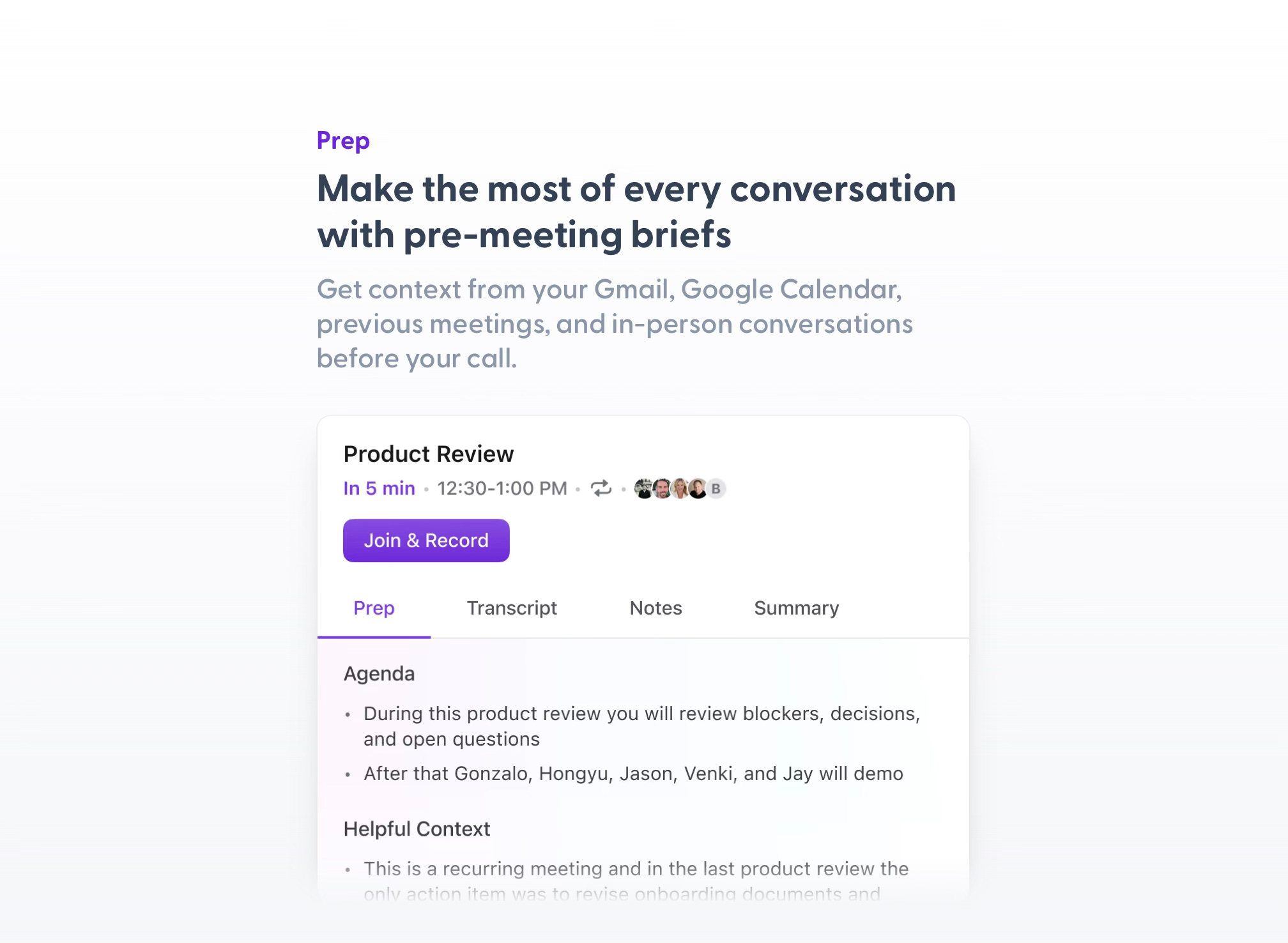Click the Agenda heading

[x=379, y=674]
